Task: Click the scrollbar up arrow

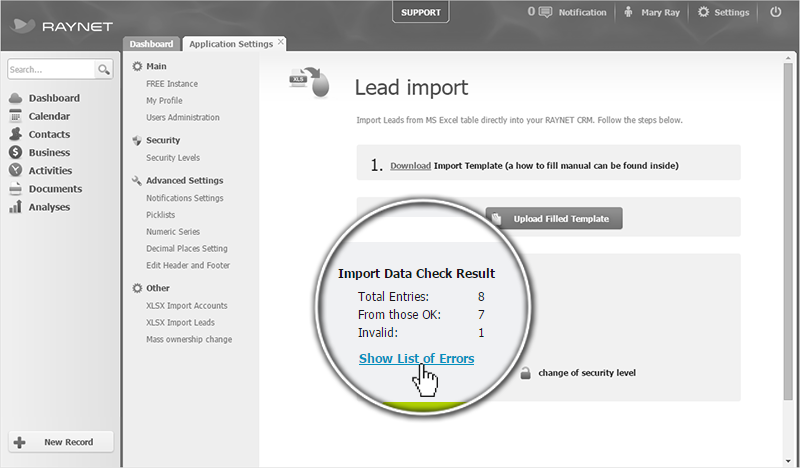Action: (789, 57)
